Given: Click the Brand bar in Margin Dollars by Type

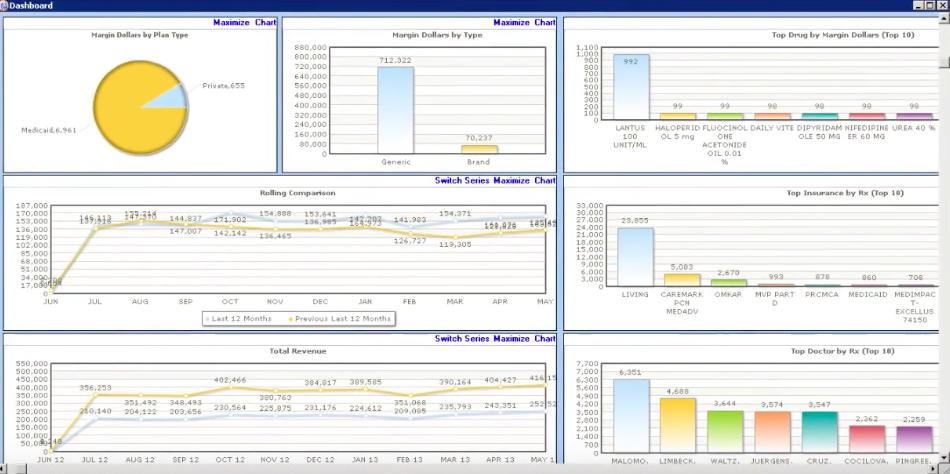Looking at the screenshot, I should [x=479, y=149].
